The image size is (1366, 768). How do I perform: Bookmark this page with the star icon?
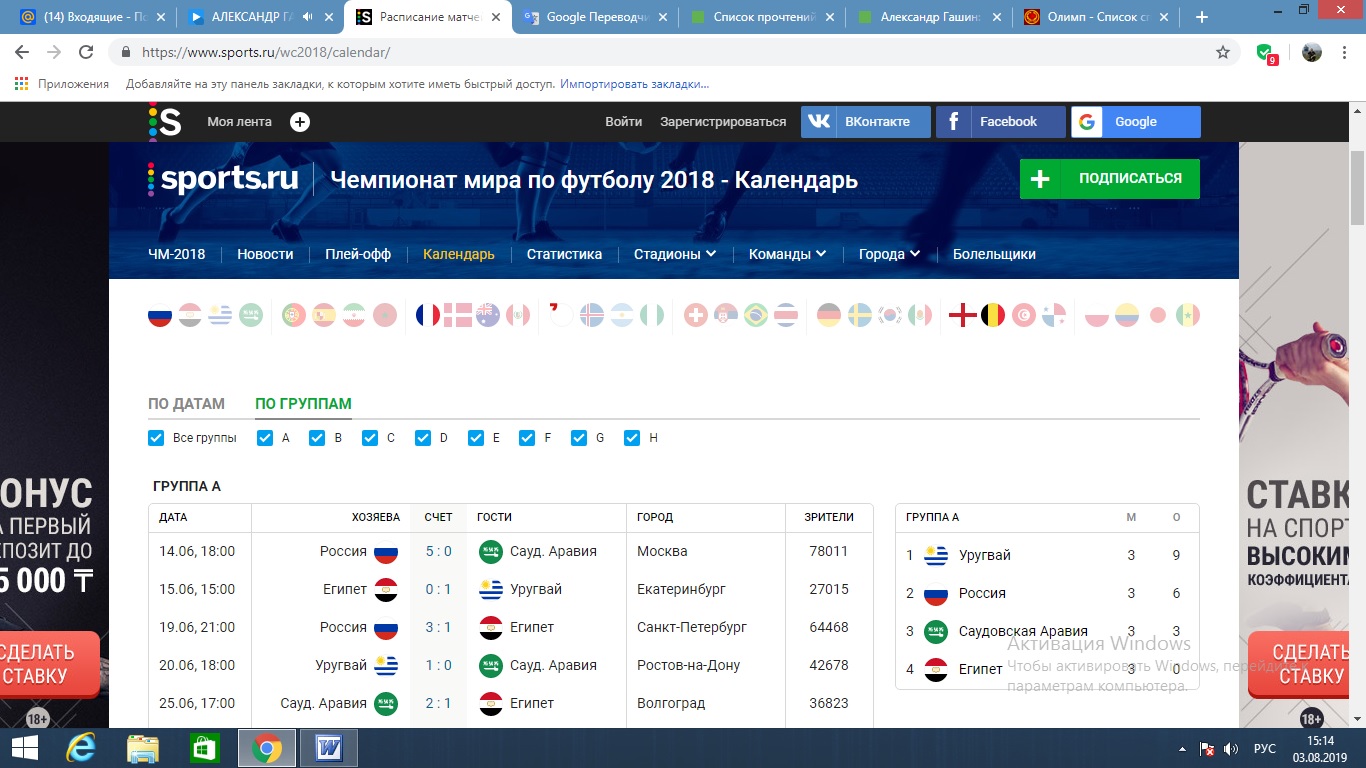(1223, 53)
